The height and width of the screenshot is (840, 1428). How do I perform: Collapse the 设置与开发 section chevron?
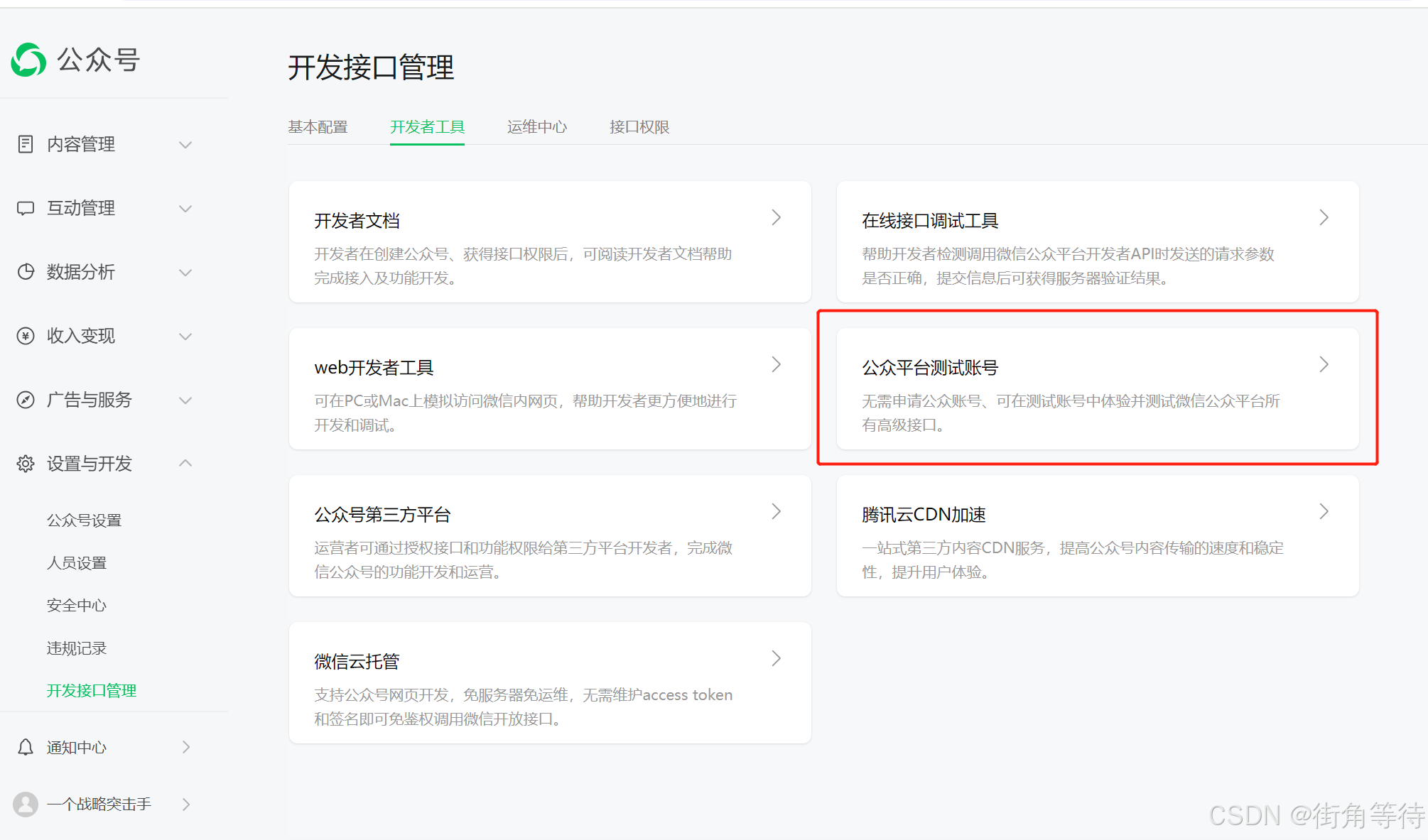tap(185, 463)
